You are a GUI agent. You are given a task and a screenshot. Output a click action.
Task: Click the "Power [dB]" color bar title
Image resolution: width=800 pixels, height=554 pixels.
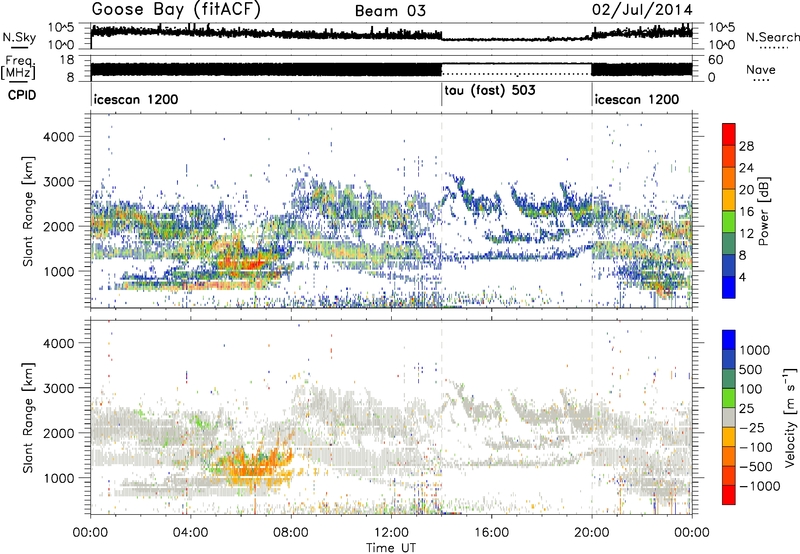[763, 211]
